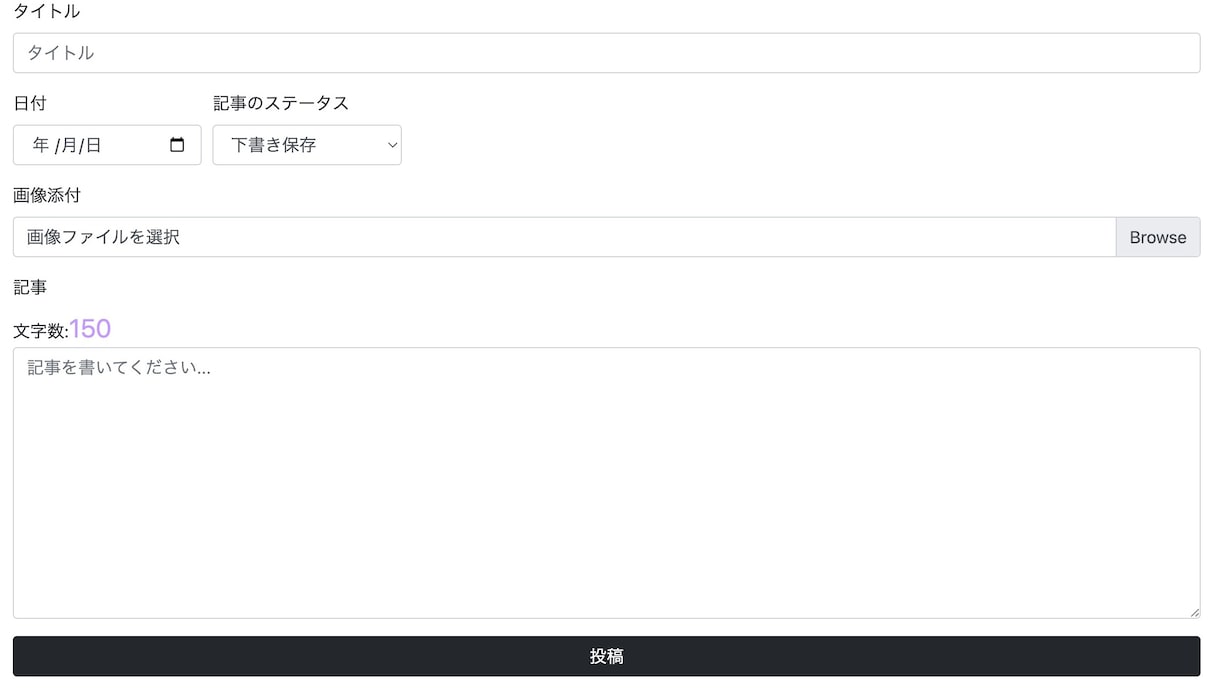Click the 画像ファイルを選択 file input box
This screenshot has height=690, width=1220.
(564, 237)
